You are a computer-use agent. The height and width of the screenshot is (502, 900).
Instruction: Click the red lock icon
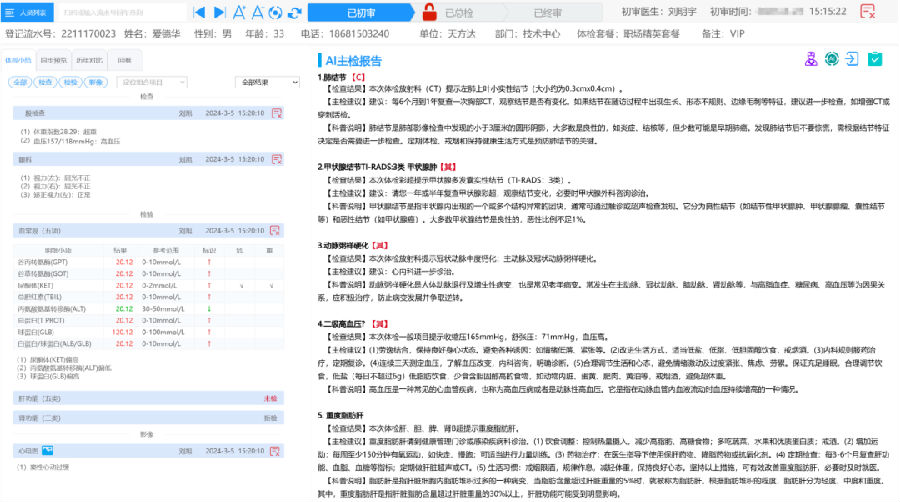point(428,13)
